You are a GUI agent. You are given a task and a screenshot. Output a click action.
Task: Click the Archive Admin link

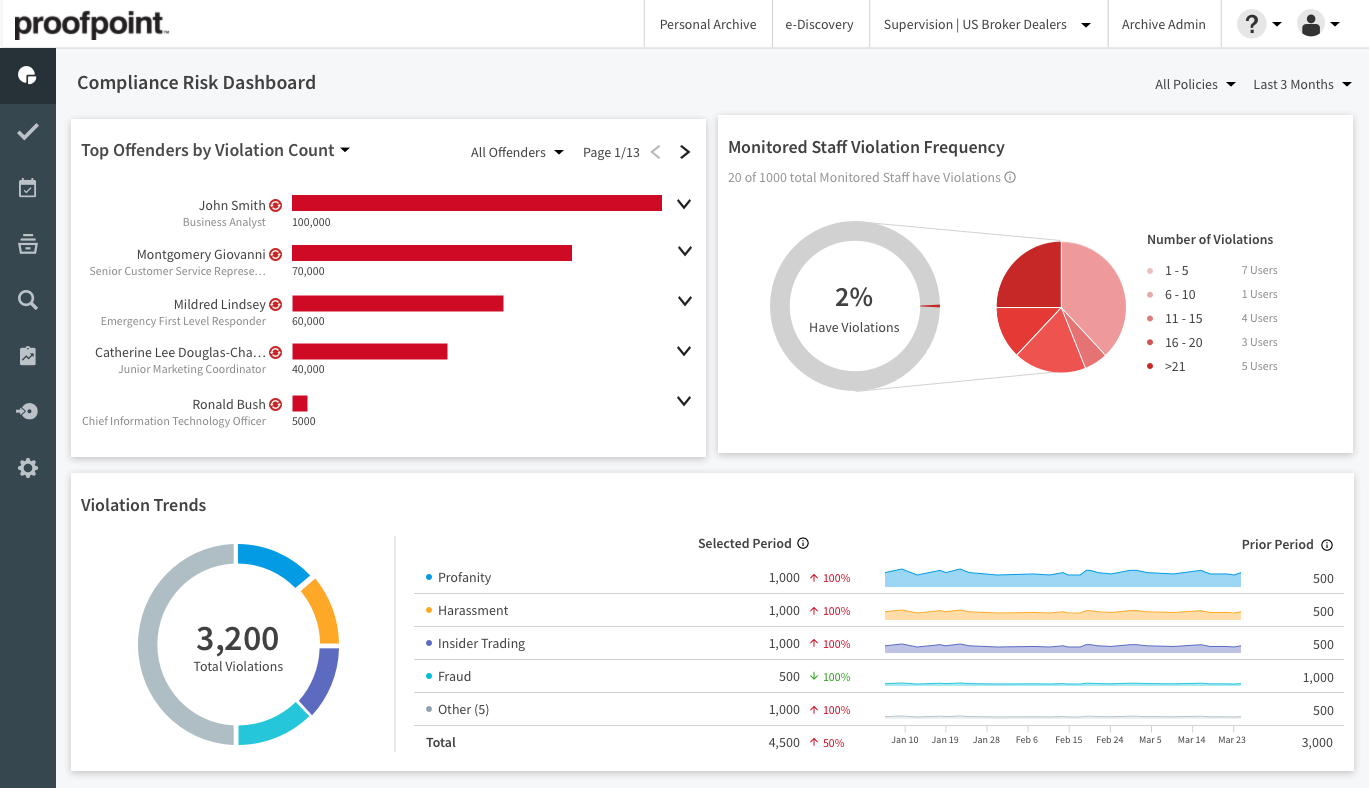(1164, 24)
